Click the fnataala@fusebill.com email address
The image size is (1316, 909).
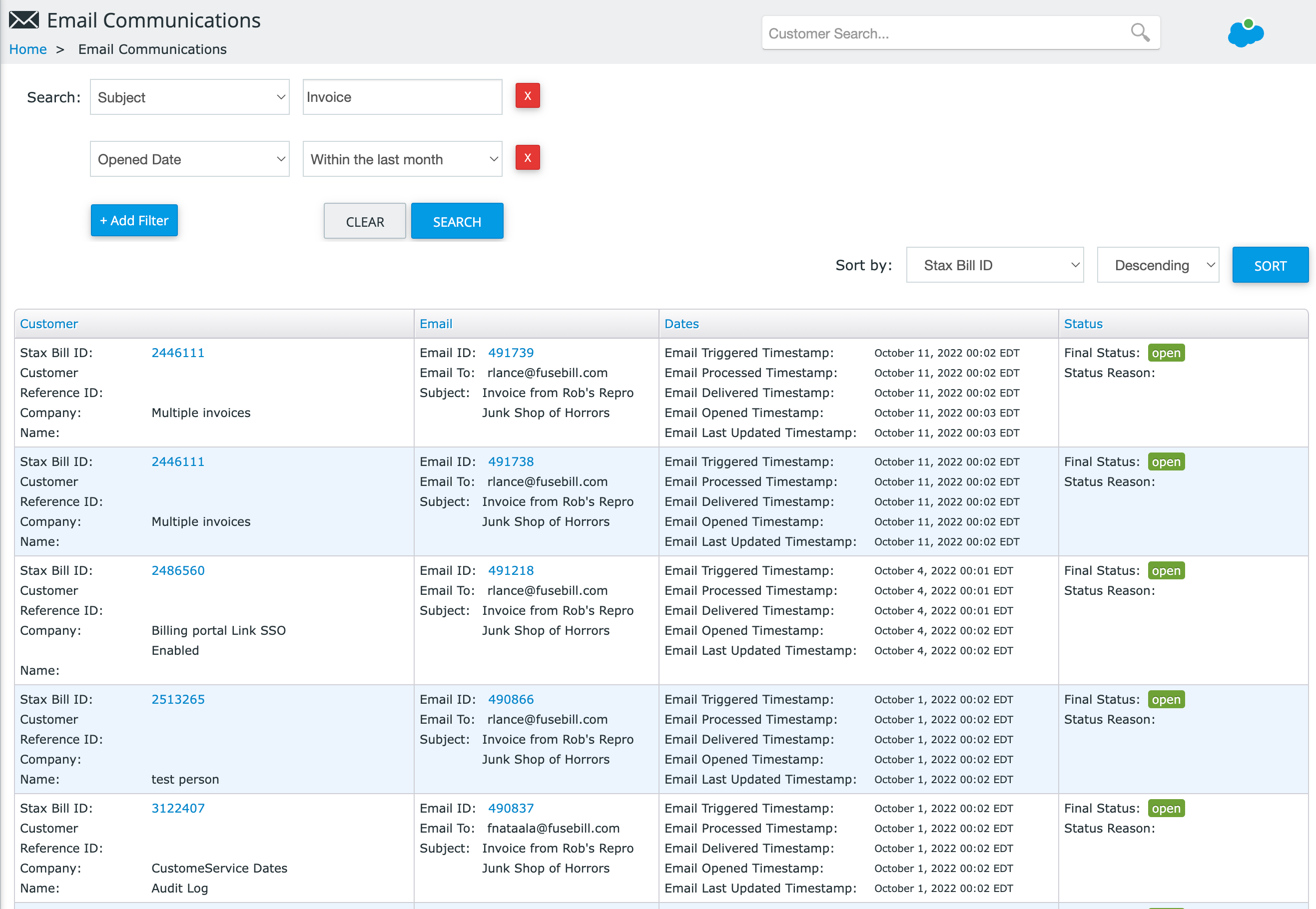point(553,828)
